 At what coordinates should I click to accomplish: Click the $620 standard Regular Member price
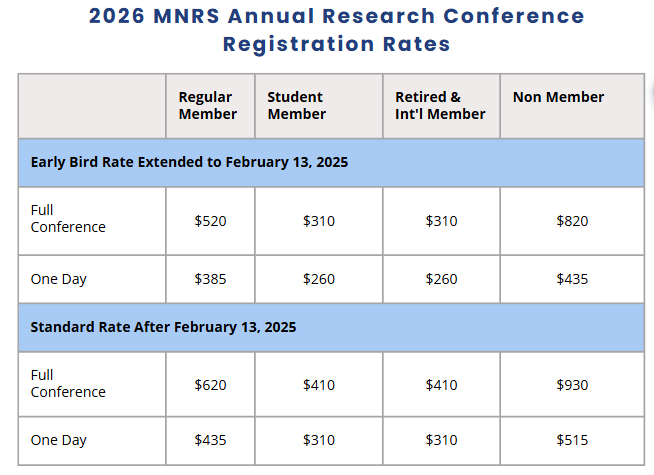click(210, 385)
